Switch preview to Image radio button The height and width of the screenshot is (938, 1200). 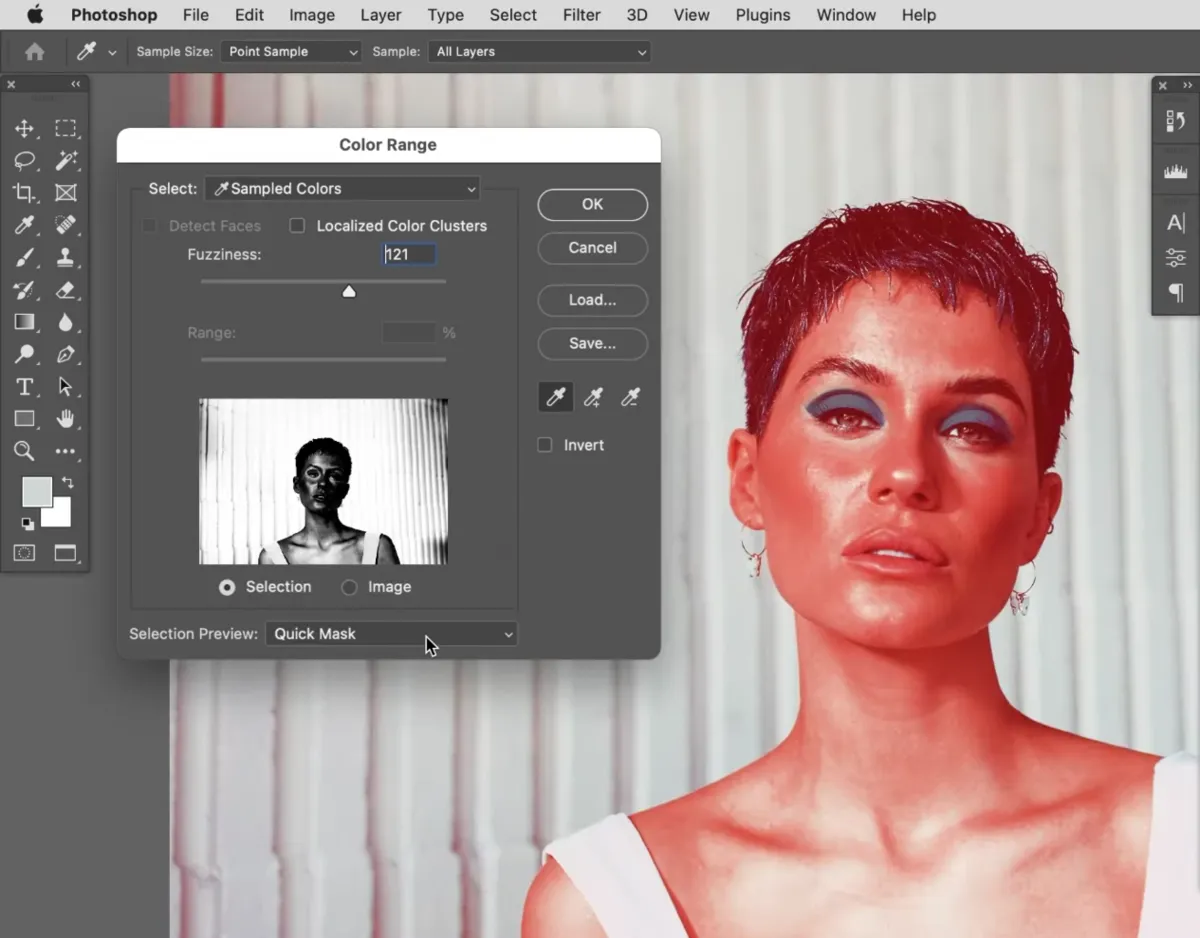pyautogui.click(x=351, y=587)
